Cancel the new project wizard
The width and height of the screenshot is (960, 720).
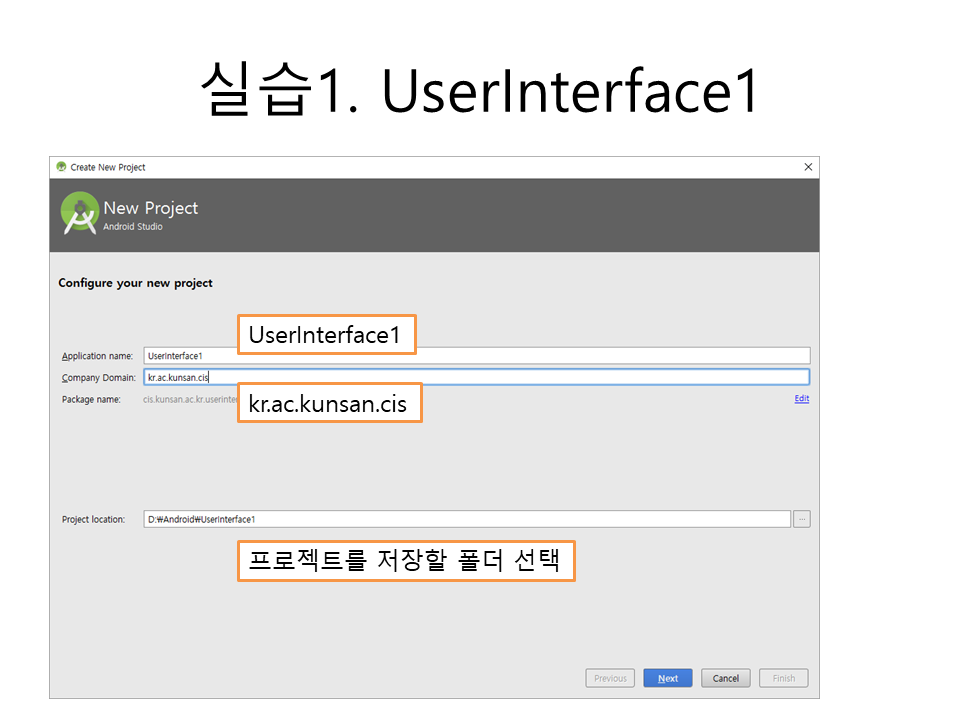coord(725,678)
